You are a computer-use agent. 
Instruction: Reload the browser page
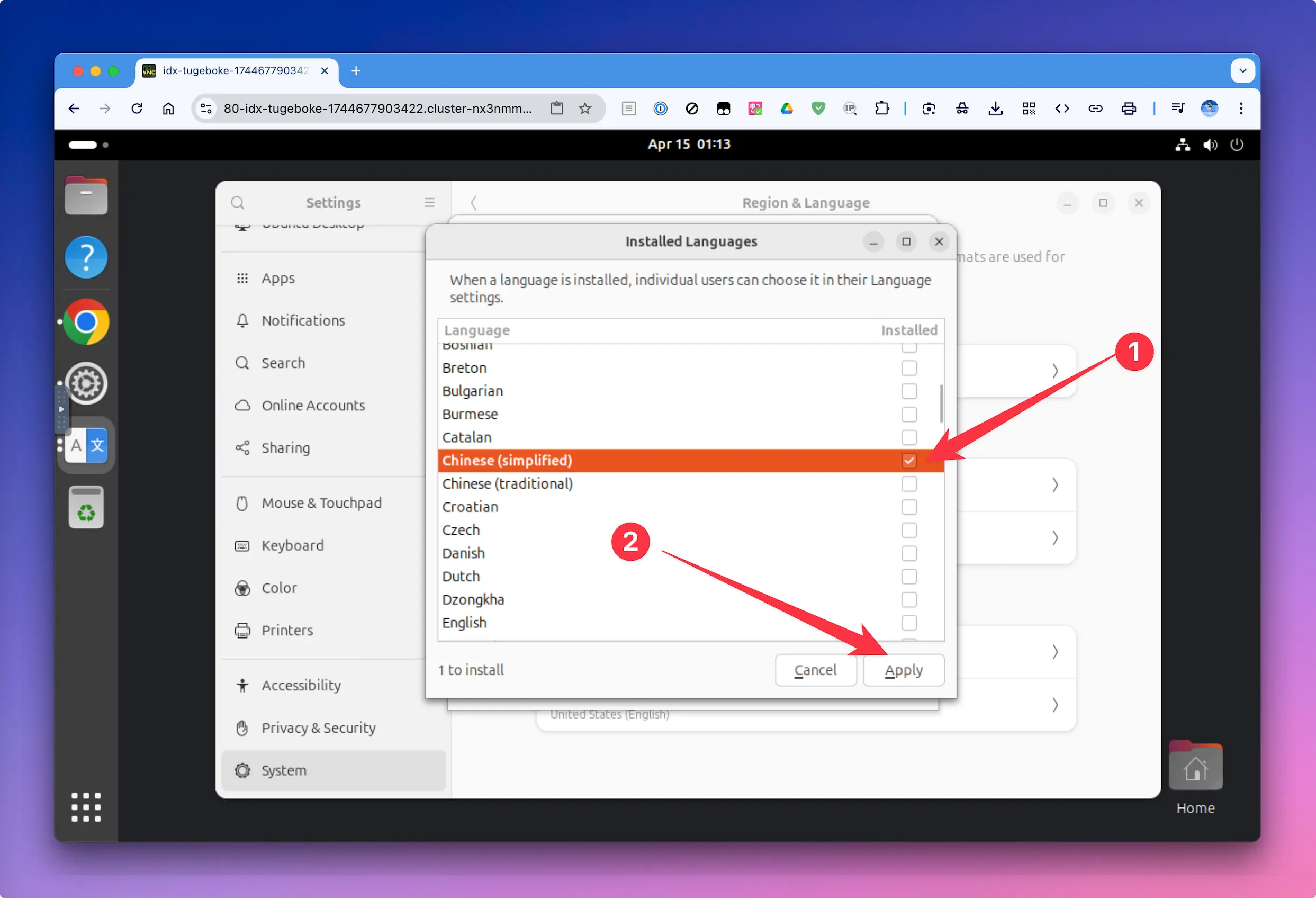coord(137,108)
